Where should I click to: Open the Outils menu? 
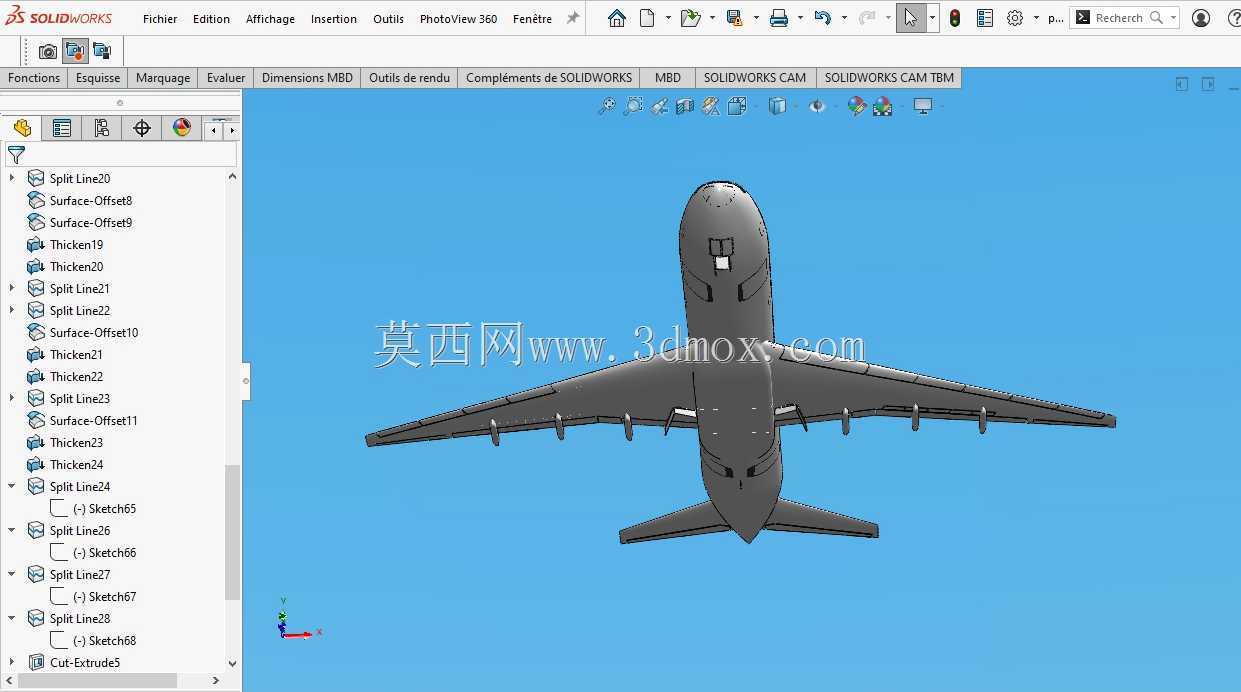389,19
